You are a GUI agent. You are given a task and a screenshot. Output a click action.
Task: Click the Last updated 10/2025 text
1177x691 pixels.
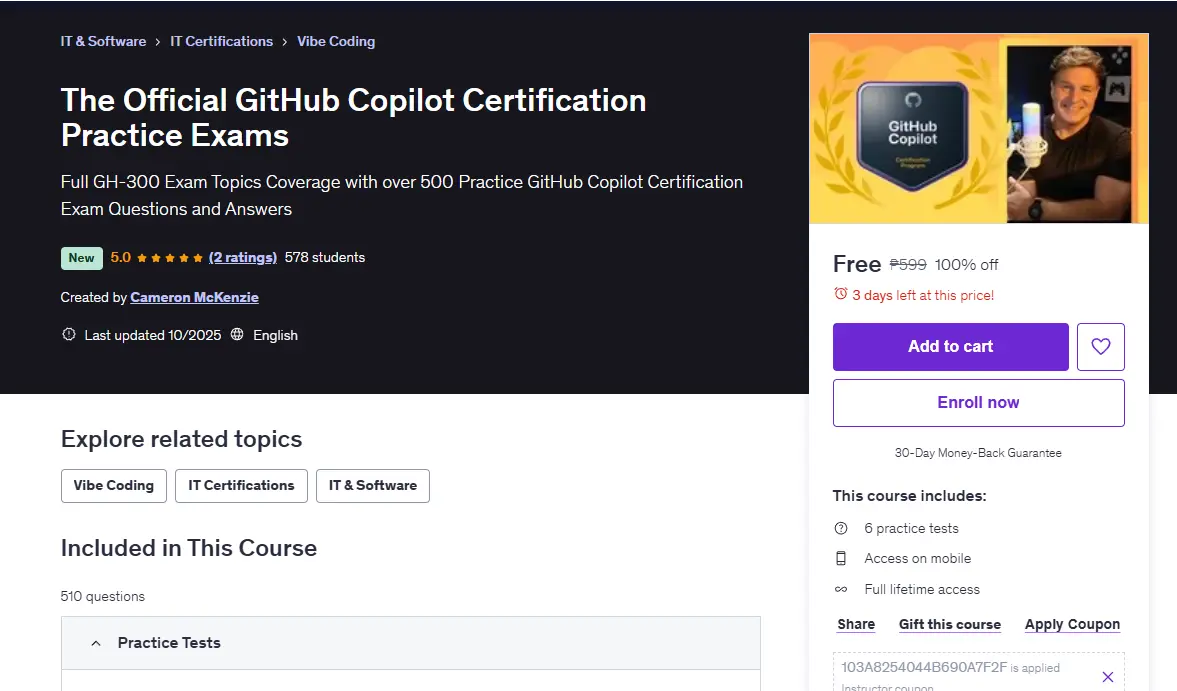point(152,335)
